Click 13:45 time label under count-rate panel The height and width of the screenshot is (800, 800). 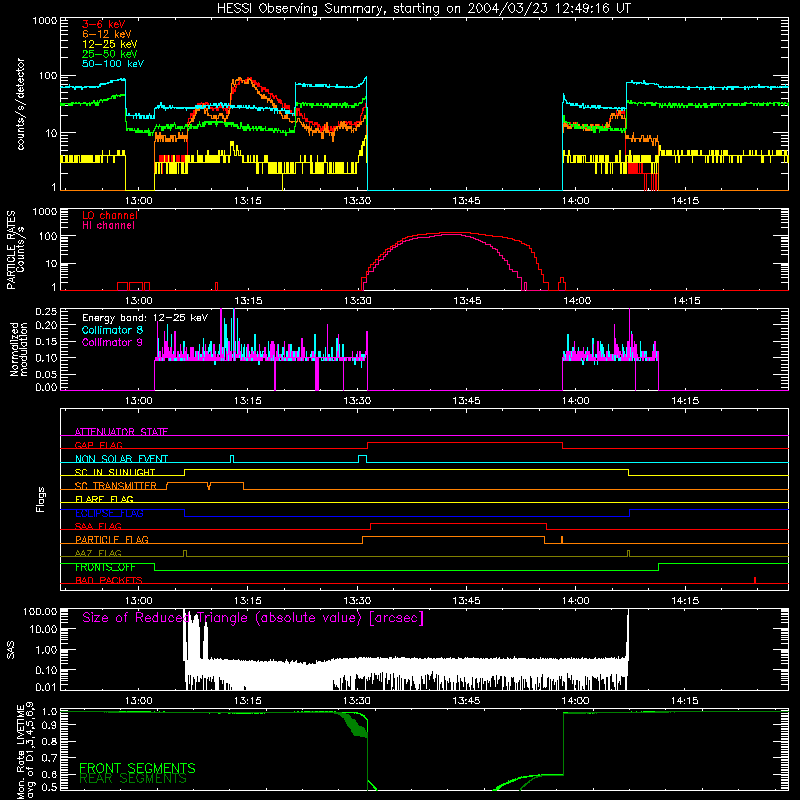pos(466,201)
